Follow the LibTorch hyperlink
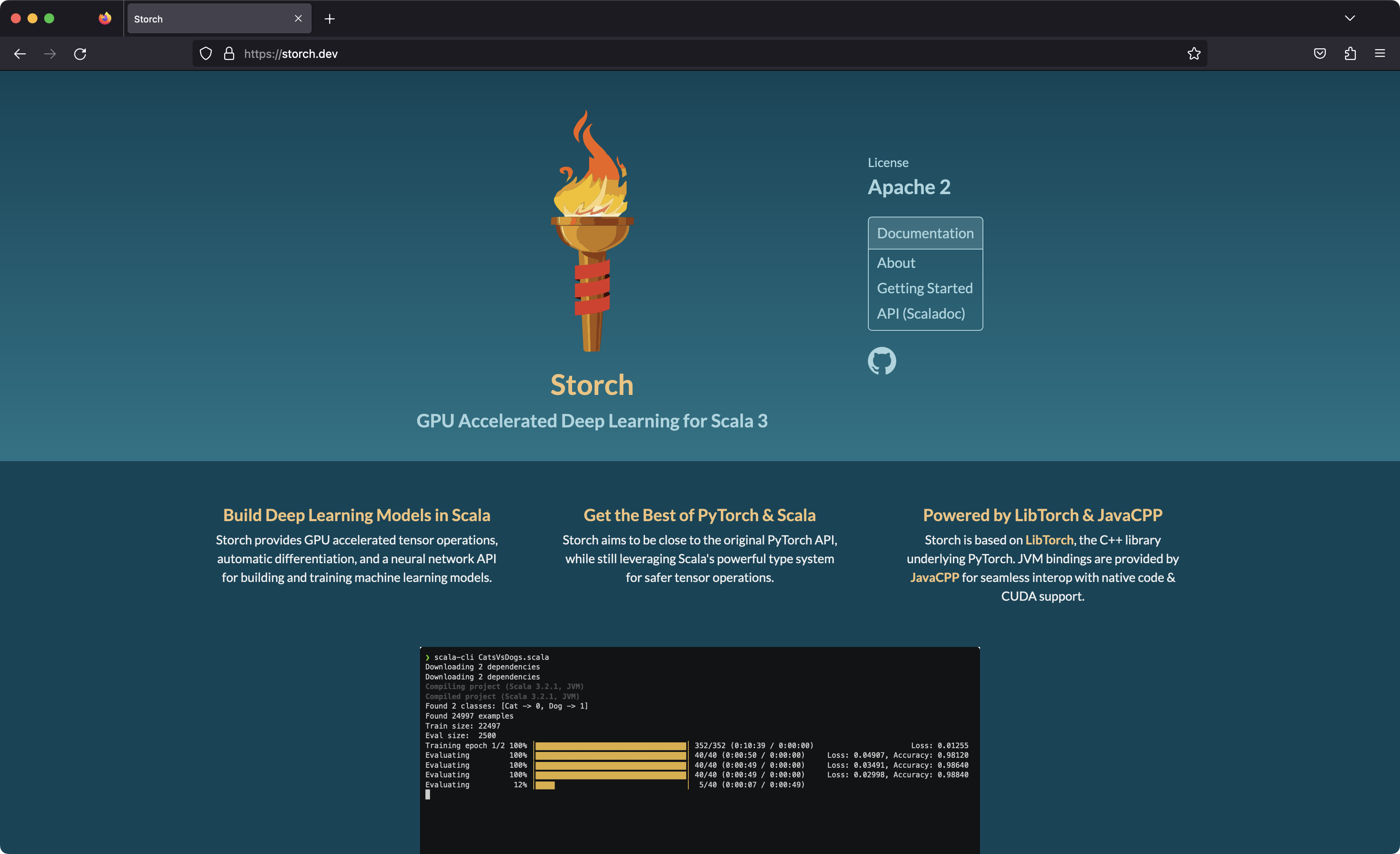Image resolution: width=1400 pixels, height=854 pixels. (1049, 540)
